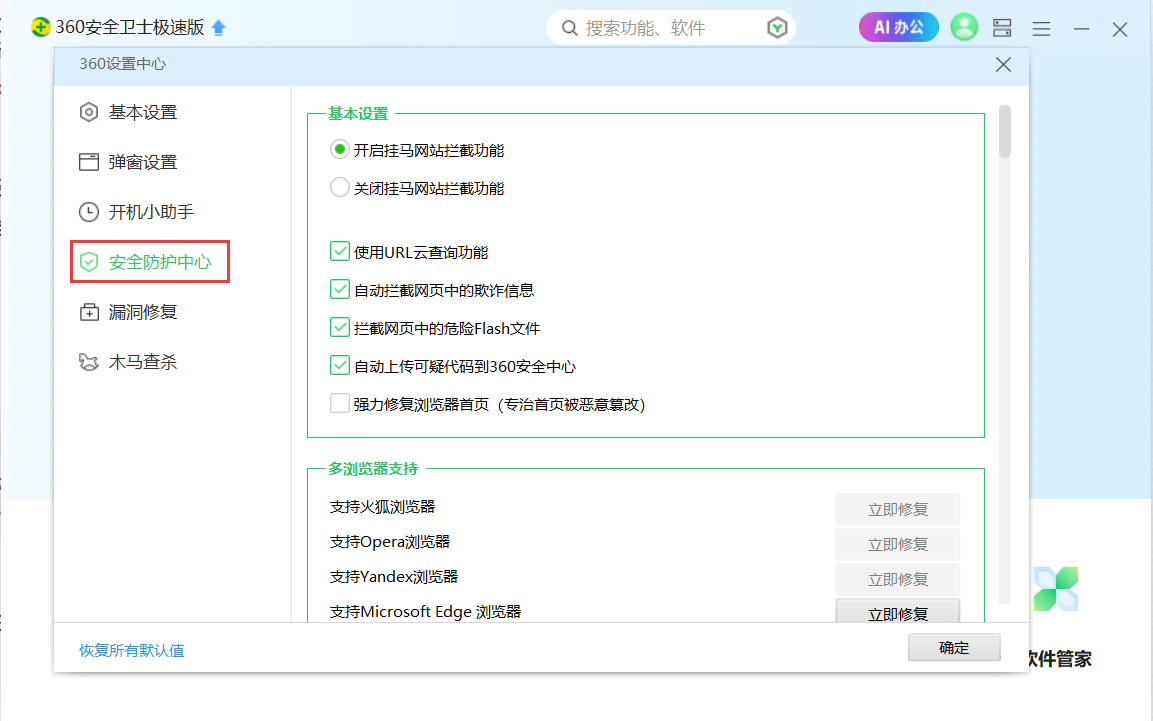1153x721 pixels.
Task: Close the 360设置中心 dialog
Action: pyautogui.click(x=1003, y=65)
